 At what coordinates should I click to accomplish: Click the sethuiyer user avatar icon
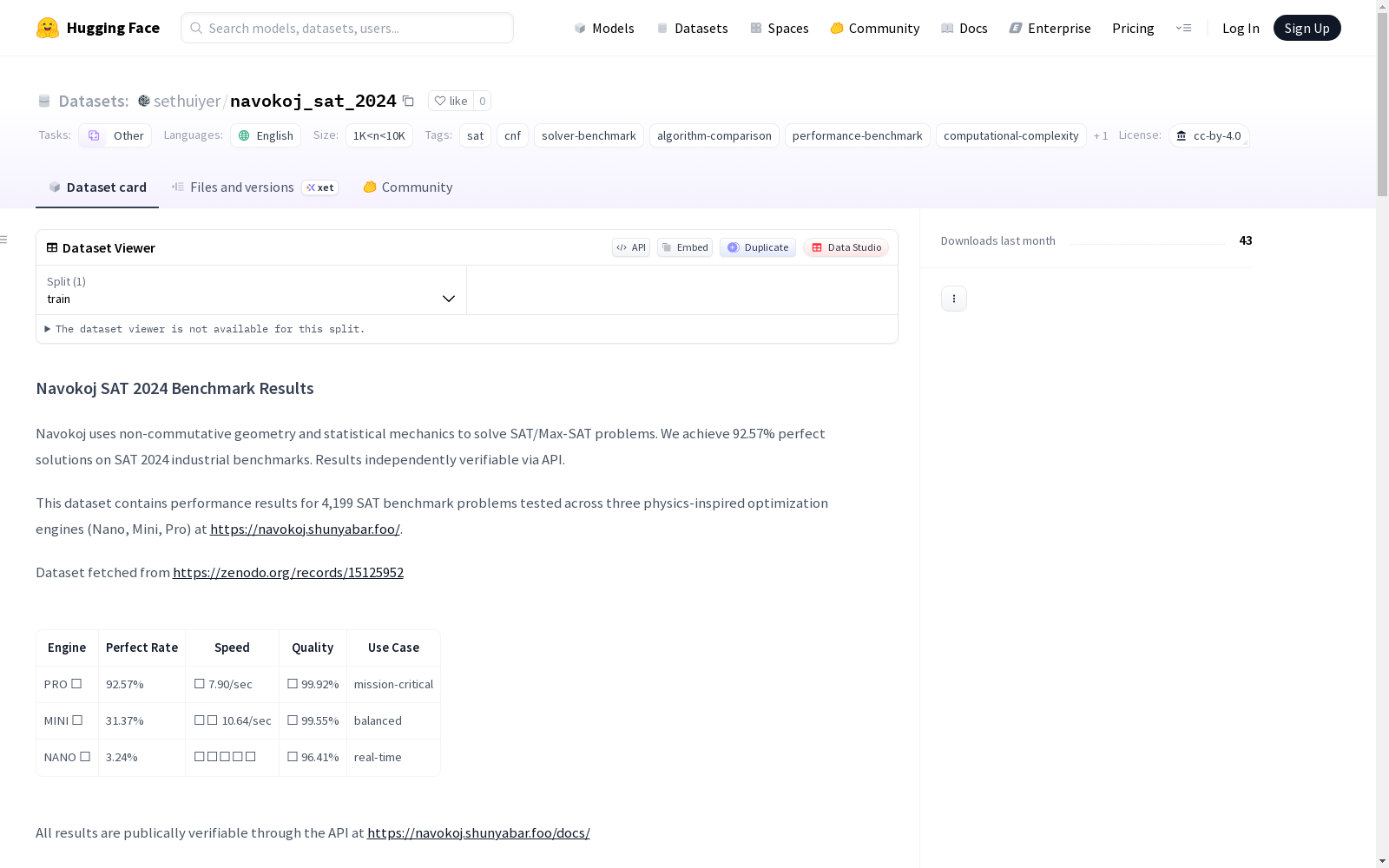[x=144, y=101]
